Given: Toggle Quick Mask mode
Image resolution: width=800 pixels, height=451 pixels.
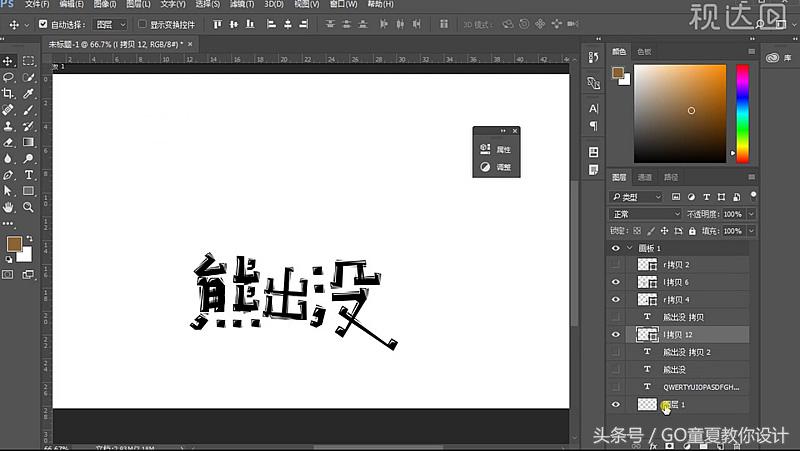Looking at the screenshot, I should pos(8,274).
